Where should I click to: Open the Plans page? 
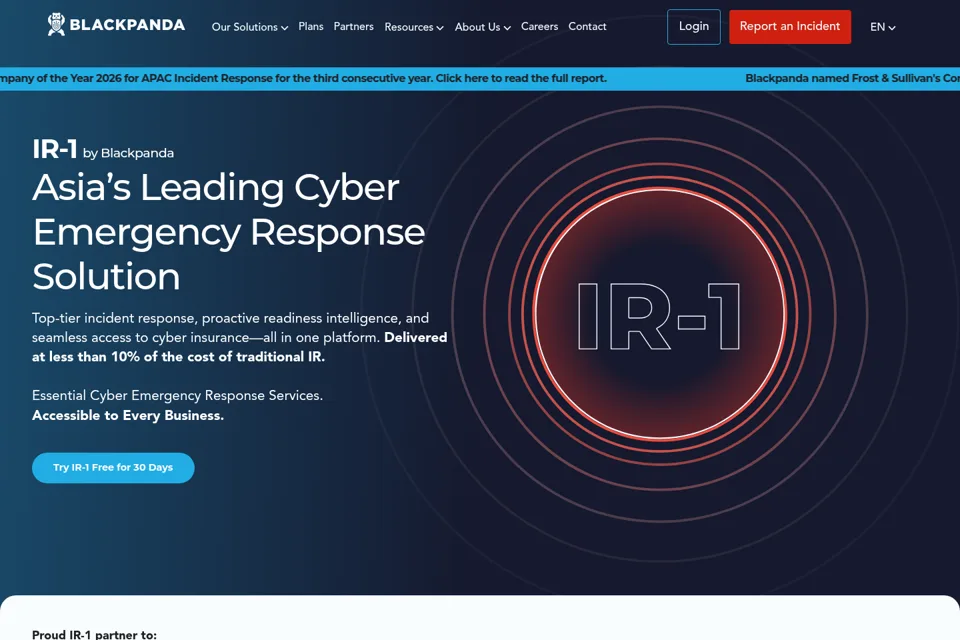311,26
